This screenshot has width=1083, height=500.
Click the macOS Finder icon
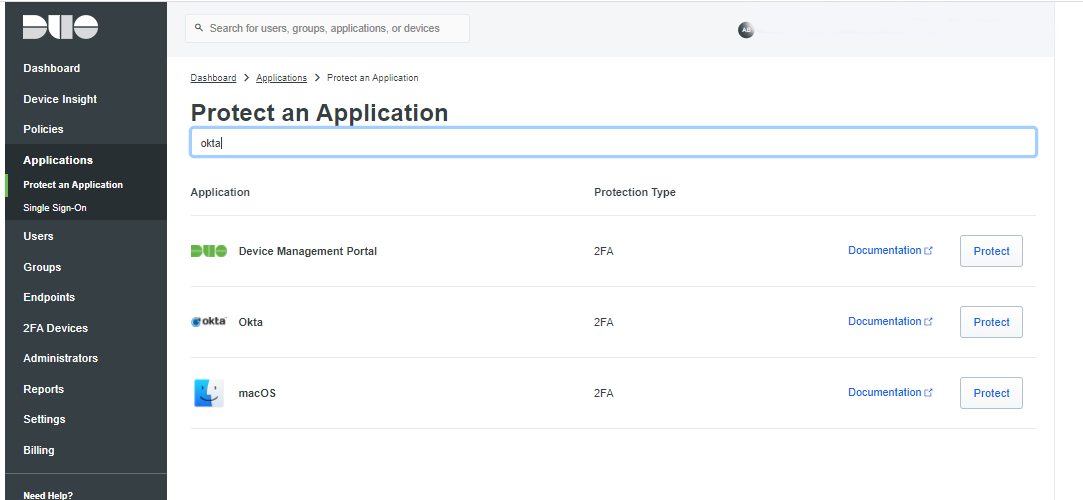[209, 393]
